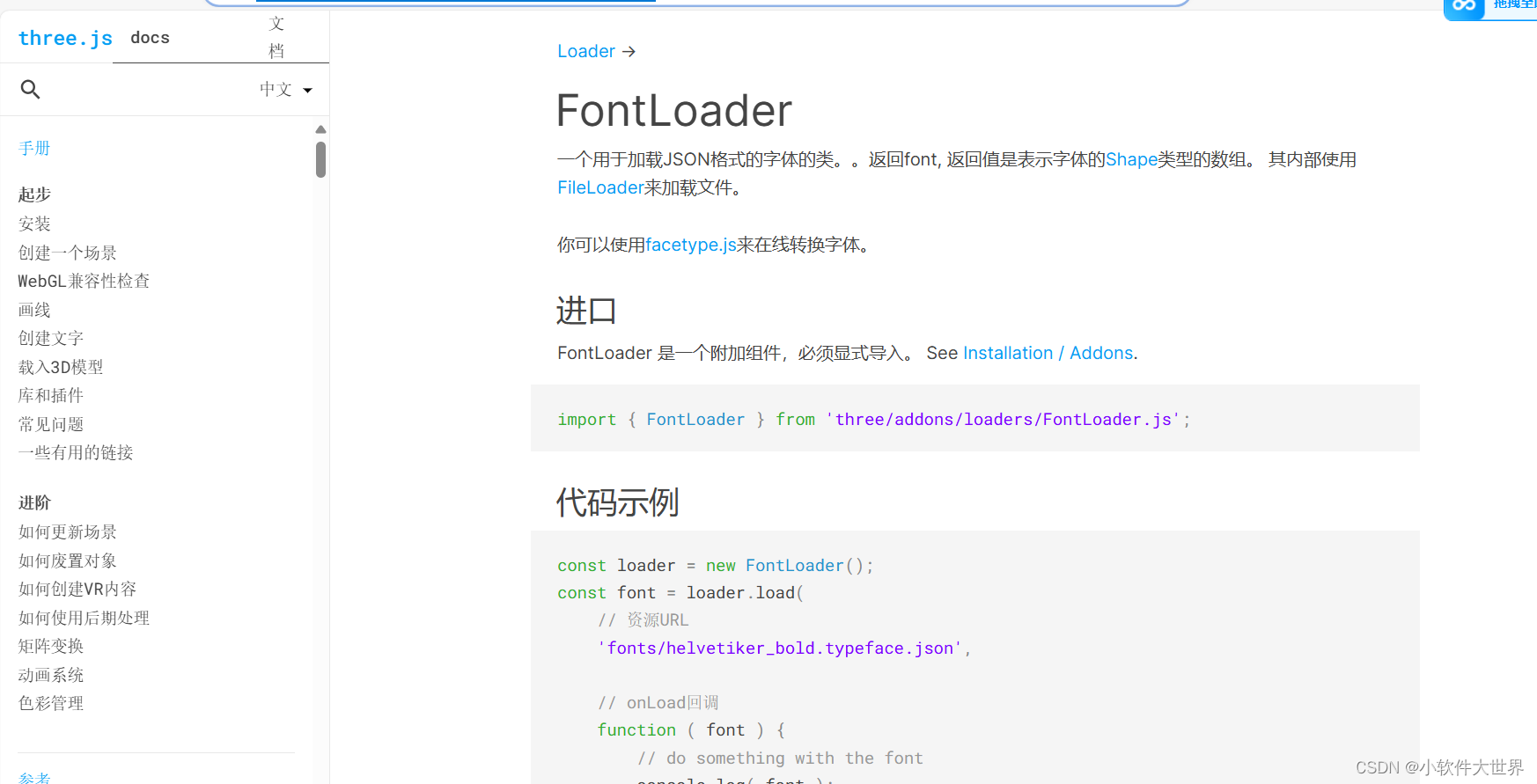Open the 库和插件 page

click(x=51, y=396)
